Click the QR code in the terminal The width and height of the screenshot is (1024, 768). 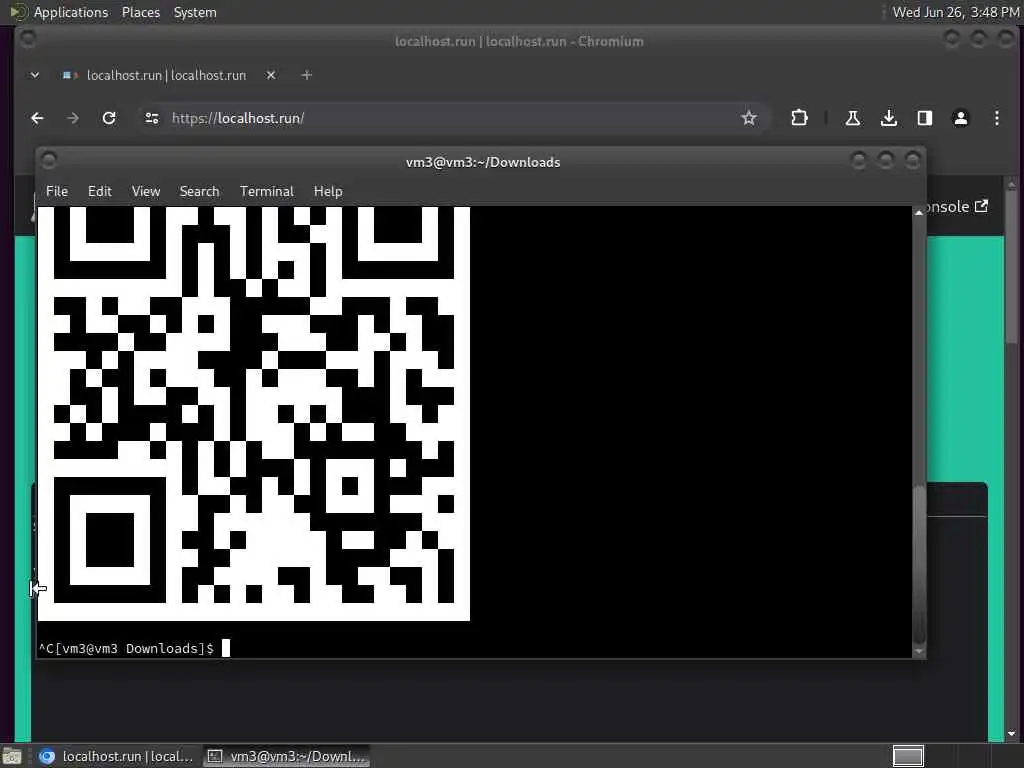(253, 413)
